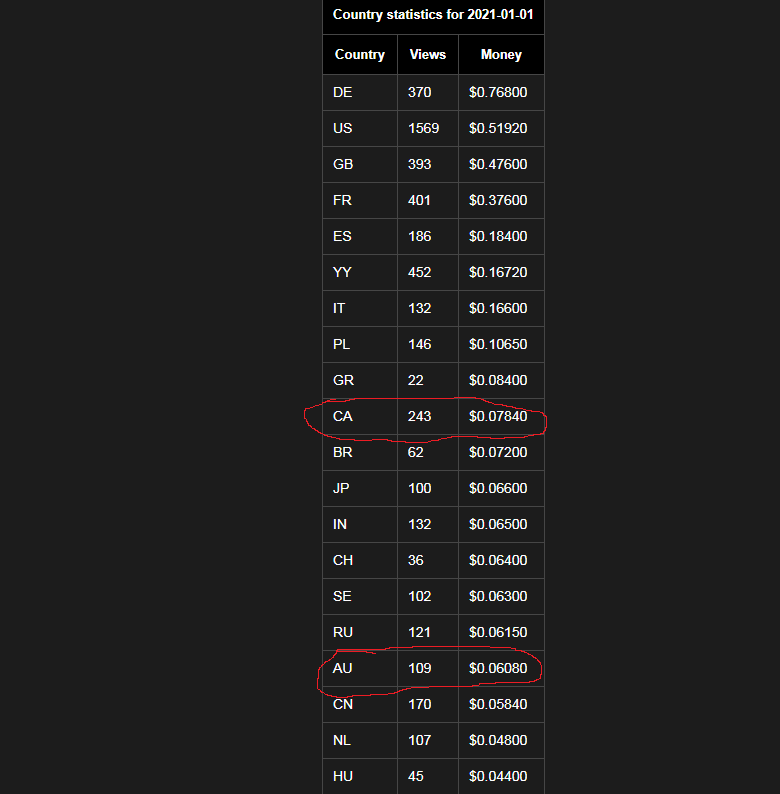Image resolution: width=780 pixels, height=794 pixels.
Task: Select the circled CA country cell
Action: coord(343,416)
